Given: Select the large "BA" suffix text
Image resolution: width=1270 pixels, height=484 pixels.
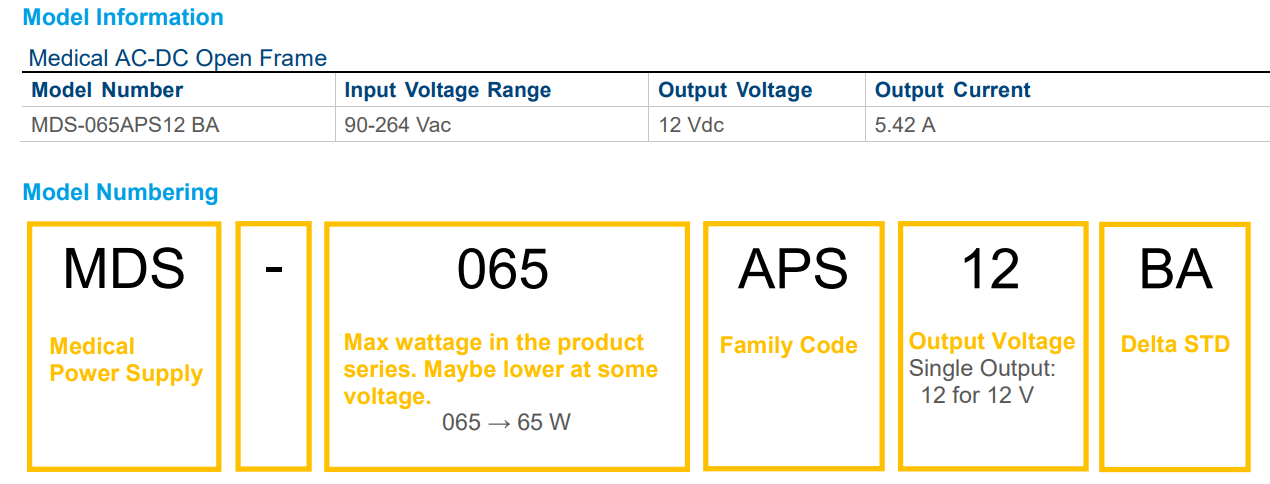Looking at the screenshot, I should click(x=1175, y=268).
